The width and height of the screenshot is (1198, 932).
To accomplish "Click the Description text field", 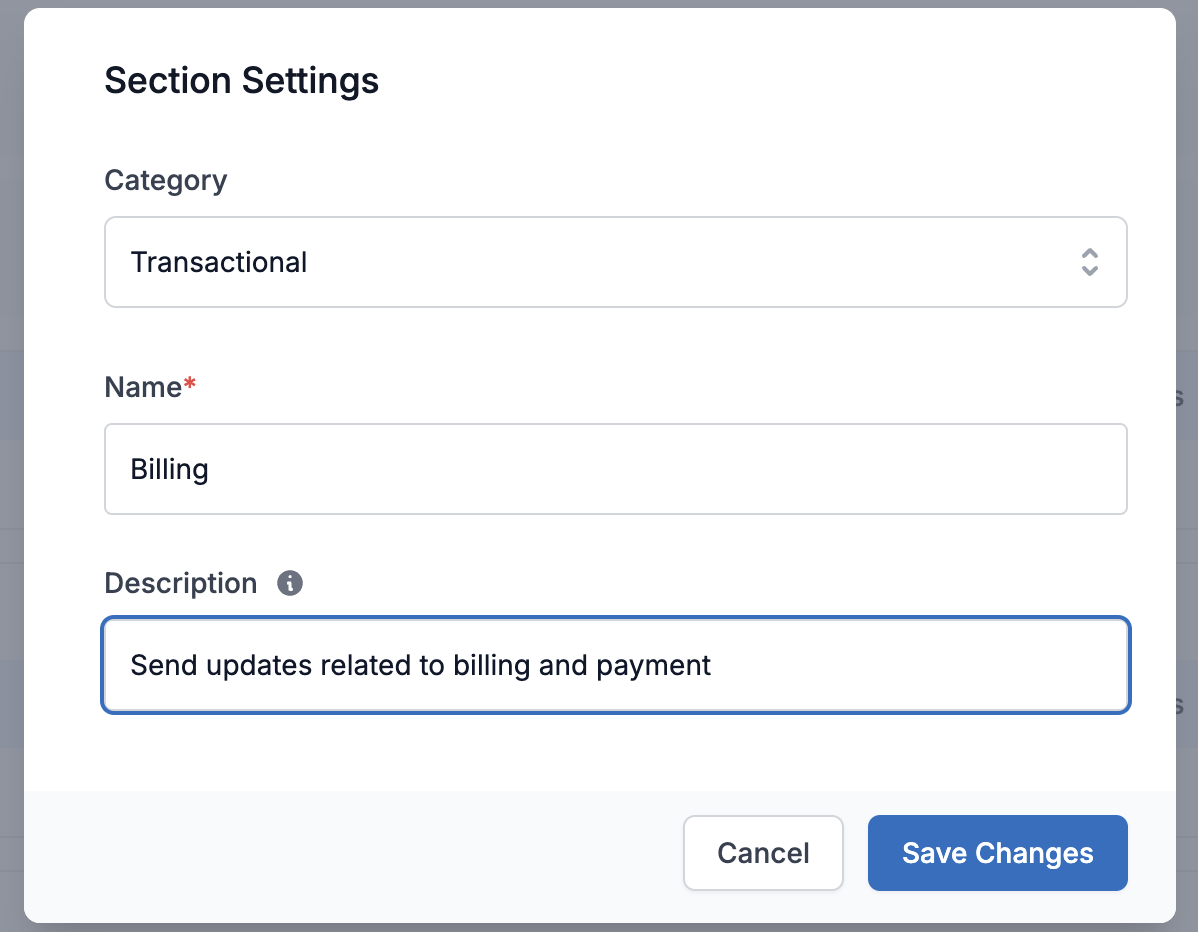I will [615, 665].
